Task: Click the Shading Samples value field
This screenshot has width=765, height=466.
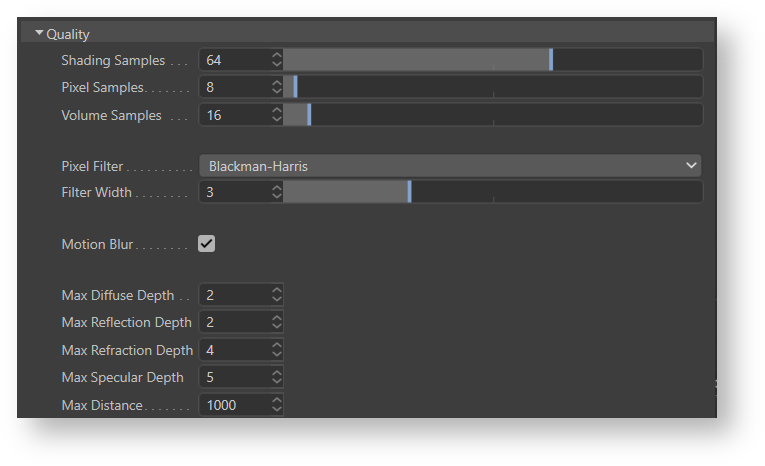Action: pyautogui.click(x=235, y=60)
